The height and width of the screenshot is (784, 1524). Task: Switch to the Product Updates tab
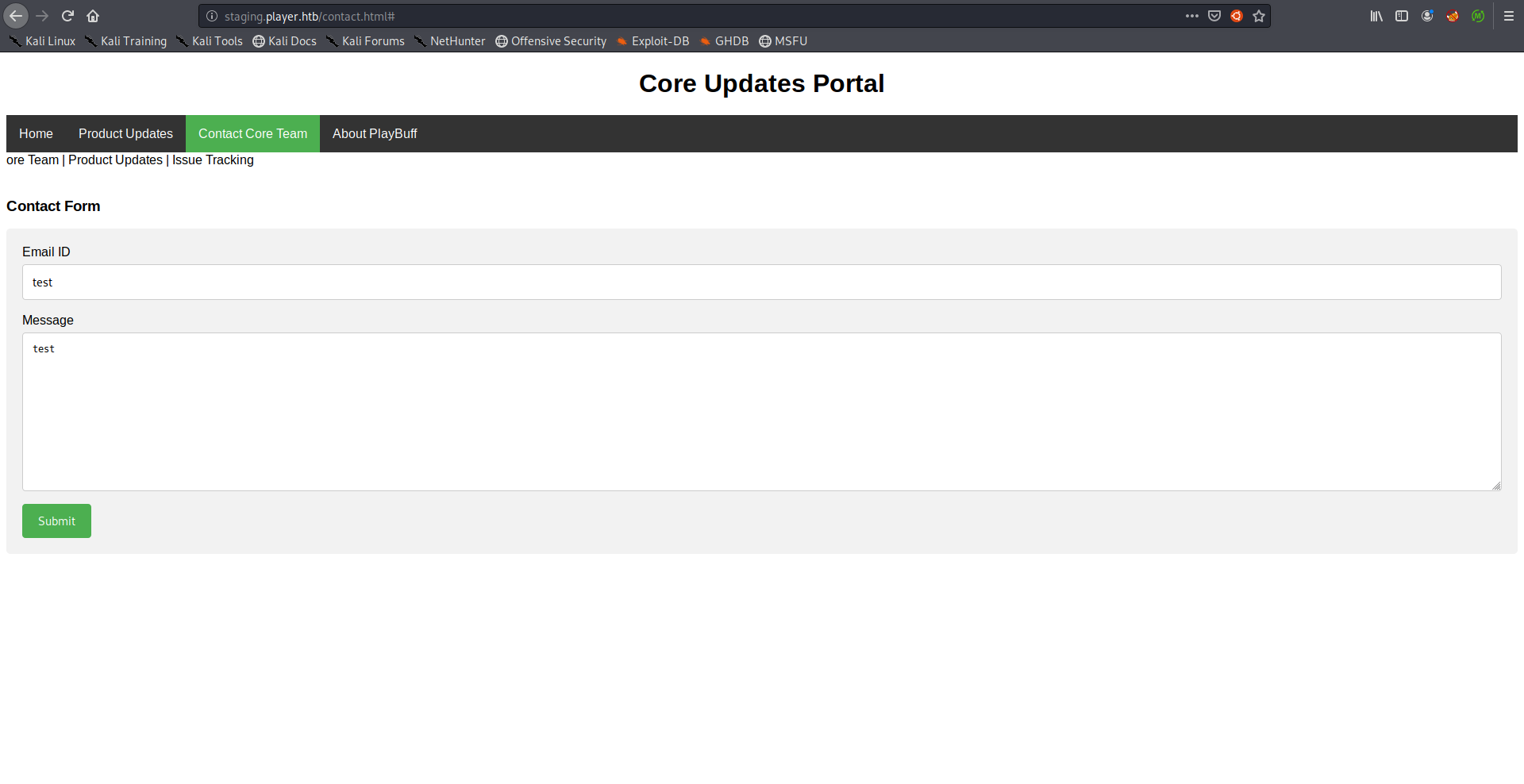(x=125, y=133)
